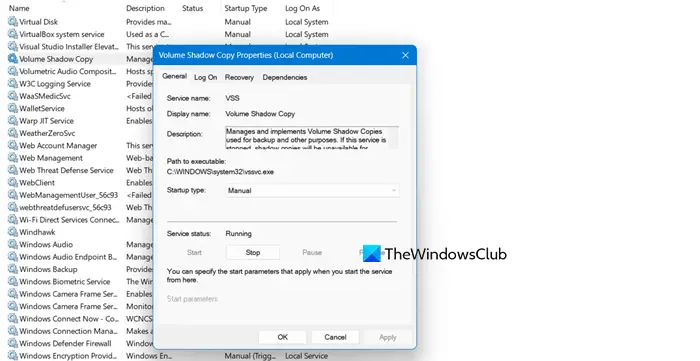Viewport: 700px width, 361px height.
Task: Open the Recovery tab
Action: 239,77
